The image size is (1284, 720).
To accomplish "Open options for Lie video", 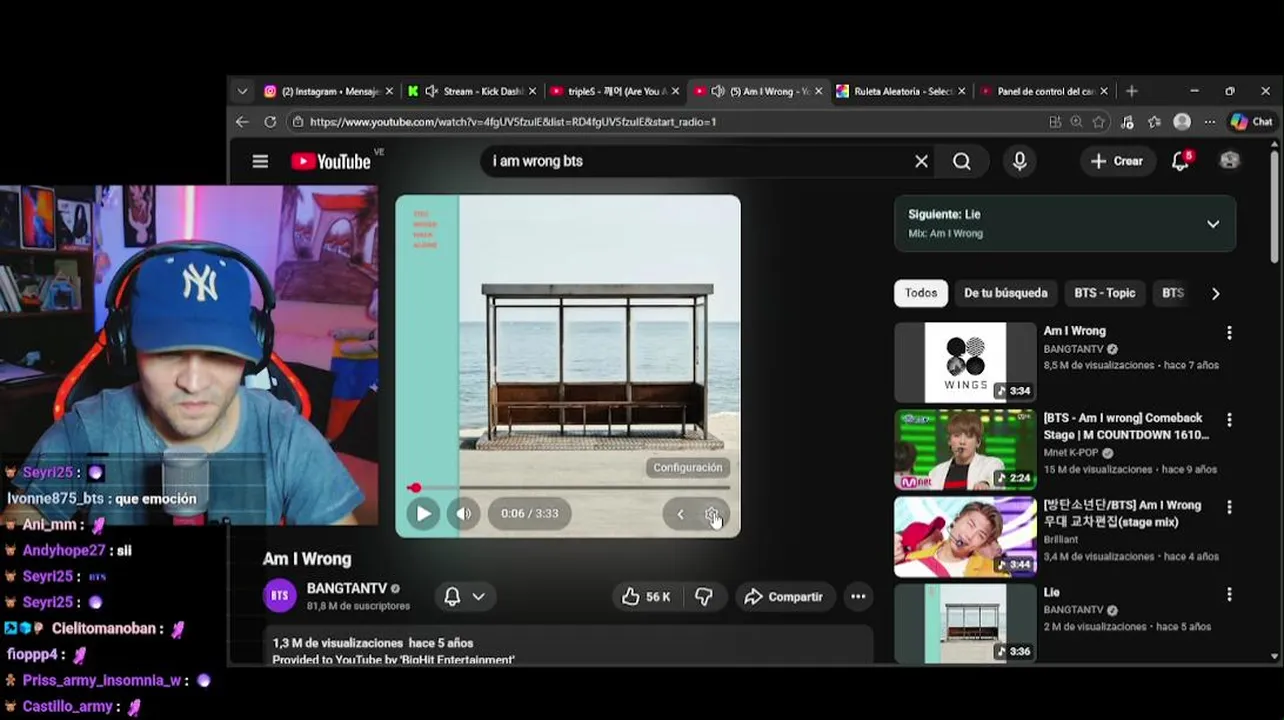I will point(1229,594).
